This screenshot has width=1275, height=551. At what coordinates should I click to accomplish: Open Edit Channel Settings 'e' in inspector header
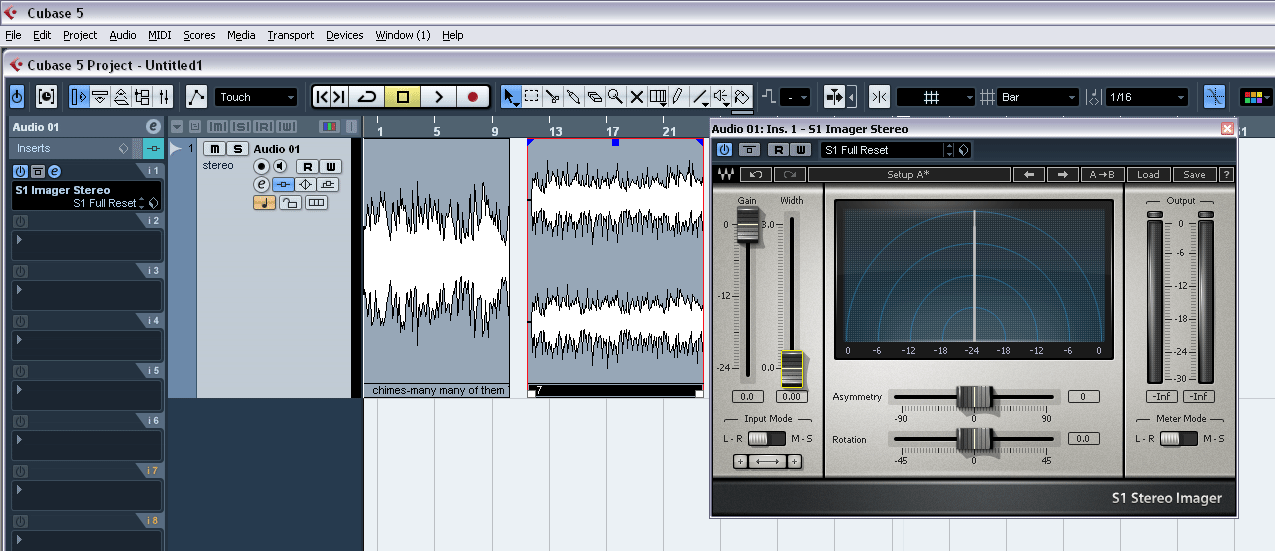pos(152,127)
